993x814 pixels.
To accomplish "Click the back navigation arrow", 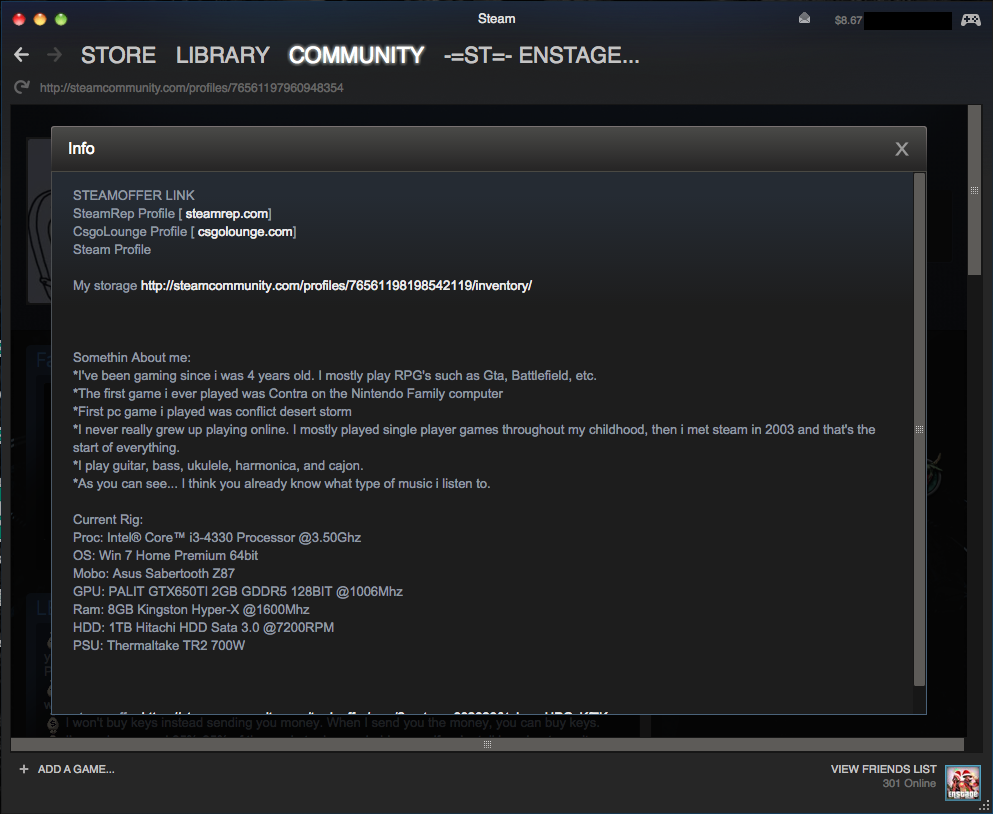I will click(21, 55).
